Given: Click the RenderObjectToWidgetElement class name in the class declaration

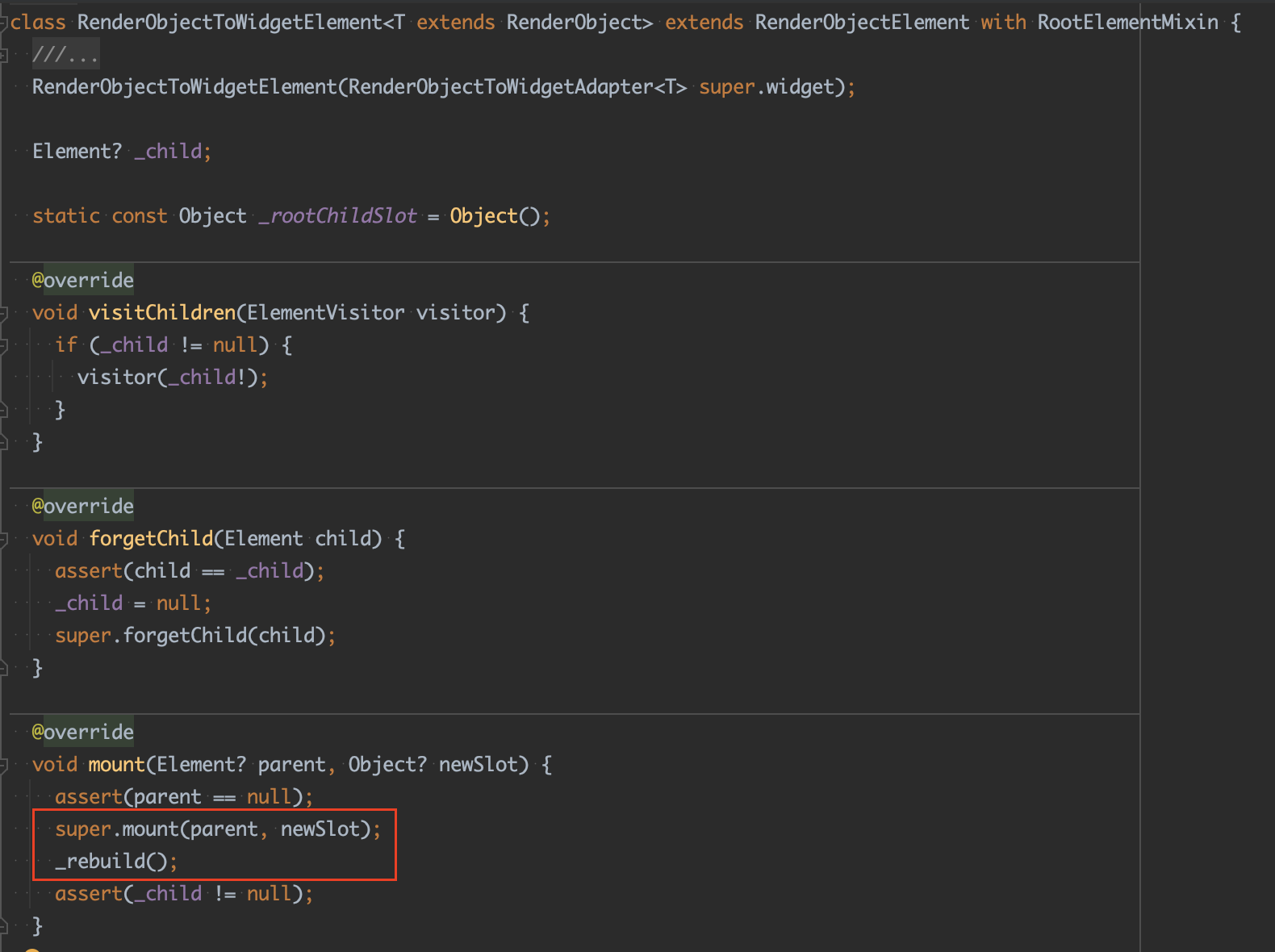Looking at the screenshot, I should coord(230,22).
